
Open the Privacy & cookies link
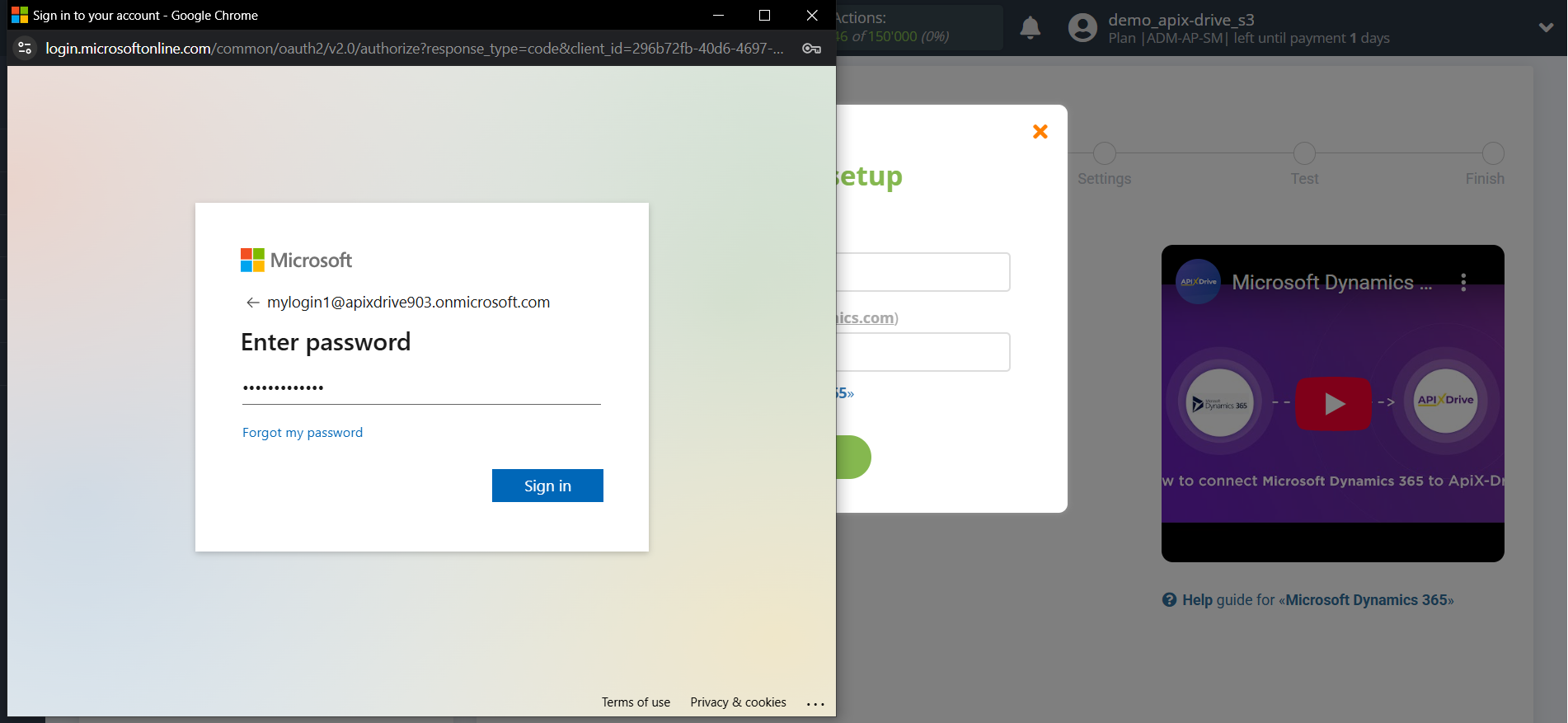[x=738, y=702]
